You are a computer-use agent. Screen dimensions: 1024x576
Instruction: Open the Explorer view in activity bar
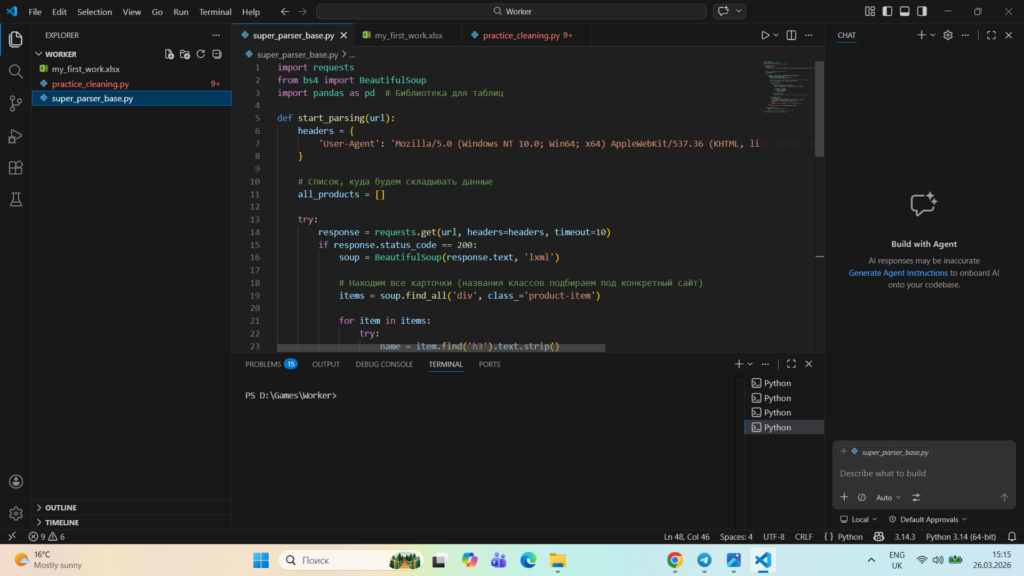tap(16, 39)
